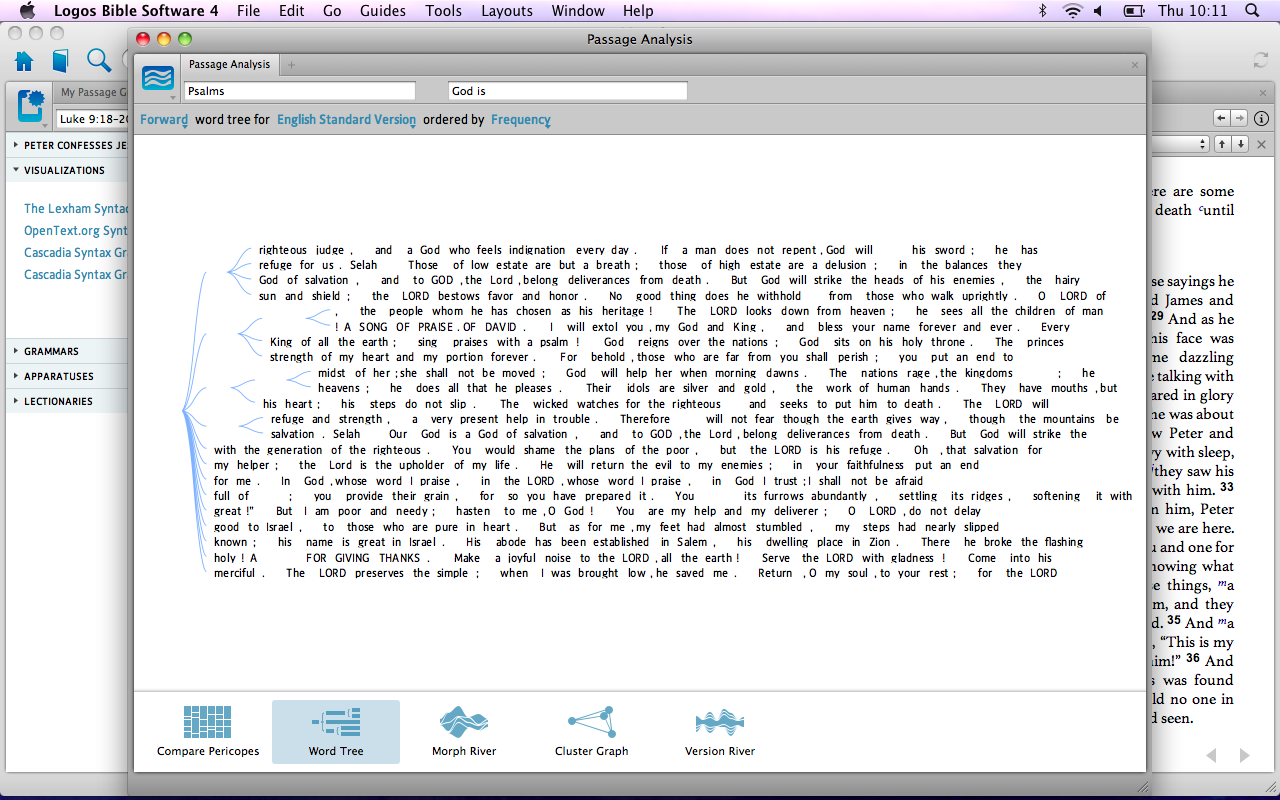Expand the Grammars section

(17, 351)
